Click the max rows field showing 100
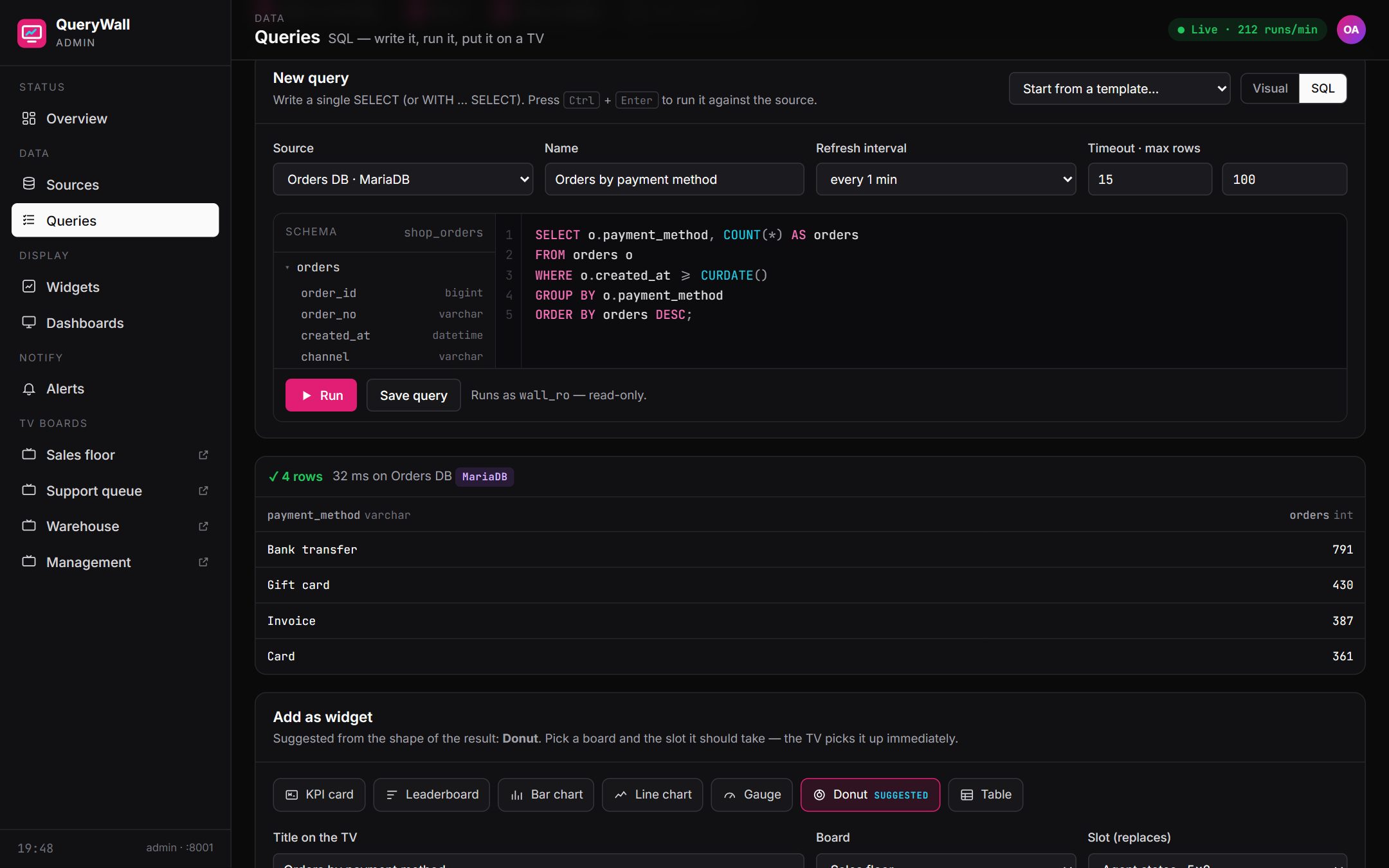 [x=1284, y=179]
